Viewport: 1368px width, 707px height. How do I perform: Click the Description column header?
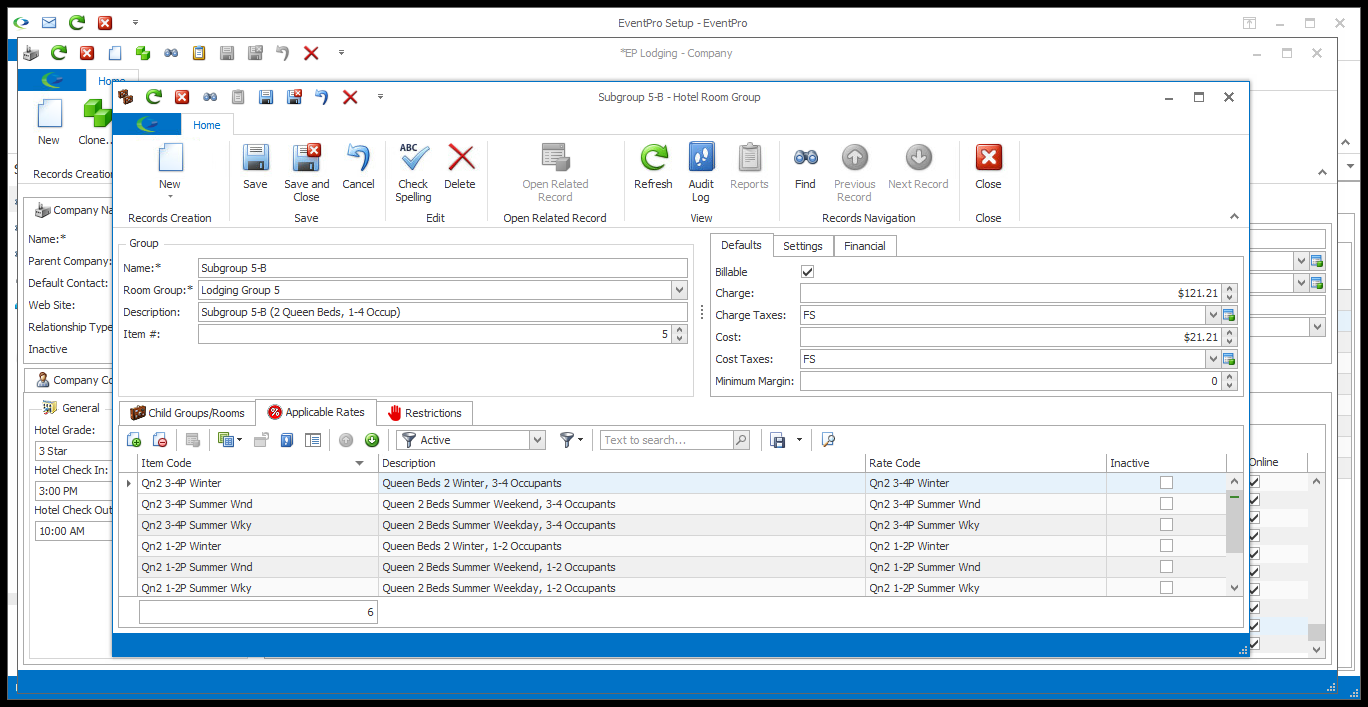(x=622, y=463)
